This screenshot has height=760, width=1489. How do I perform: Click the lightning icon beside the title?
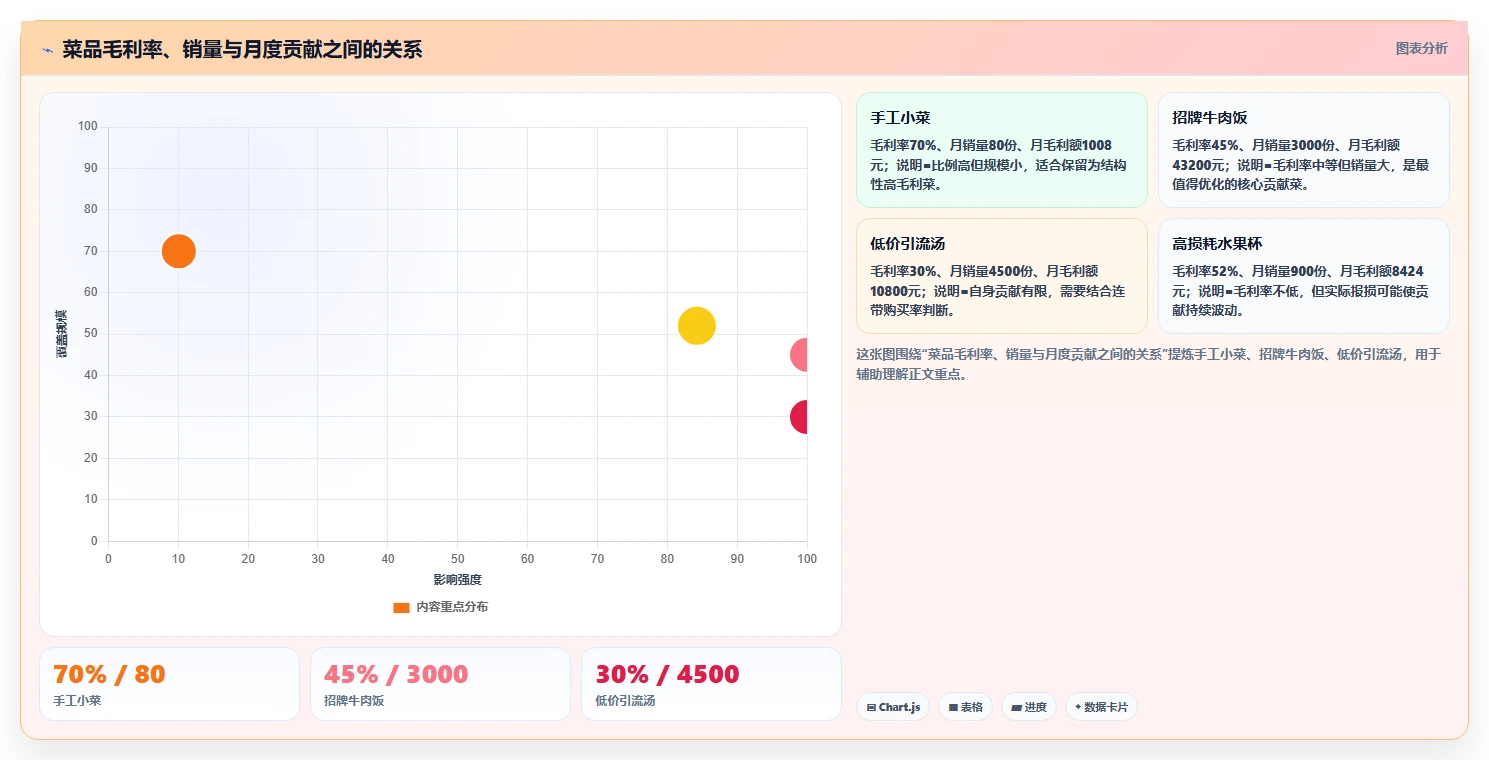click(47, 50)
